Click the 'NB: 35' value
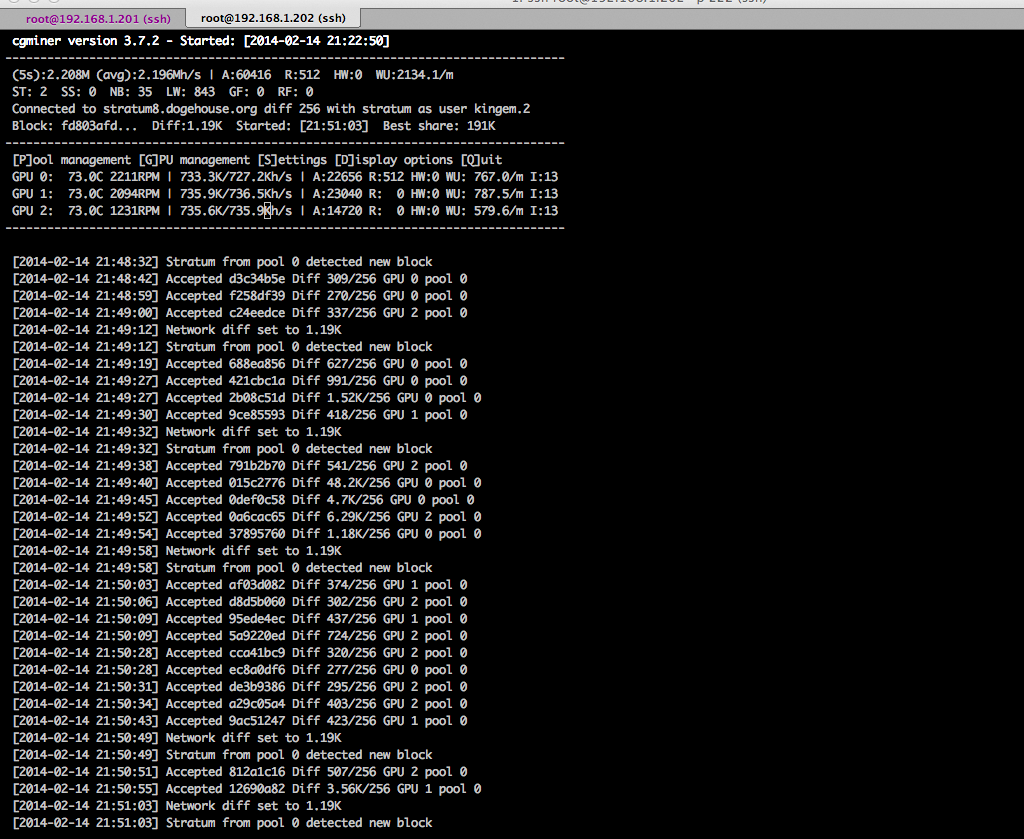Viewport: 1024px width, 839px height. (131, 92)
